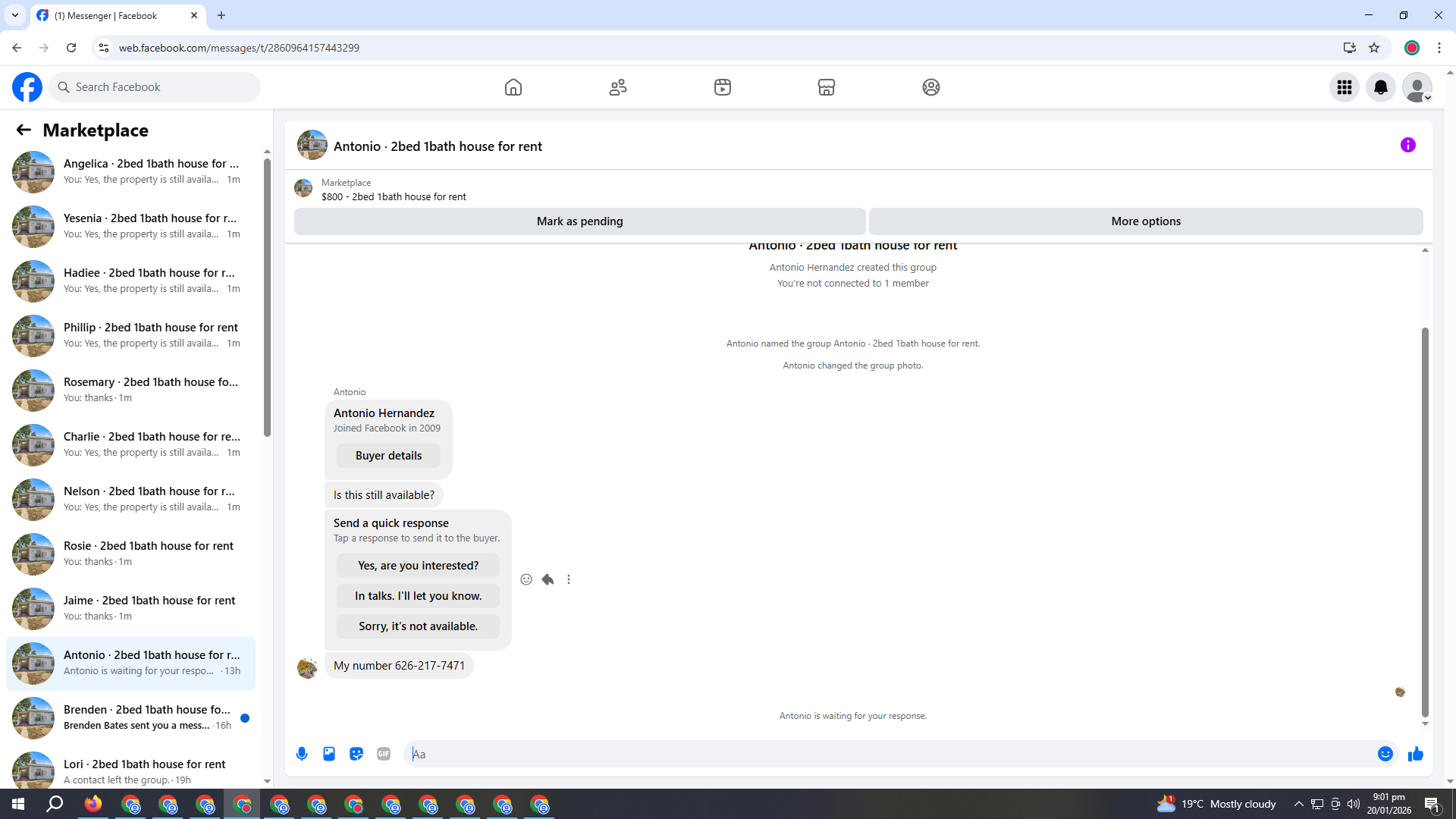Click the Search Facebook field
Viewport: 1456px width, 819px height.
coord(155,87)
